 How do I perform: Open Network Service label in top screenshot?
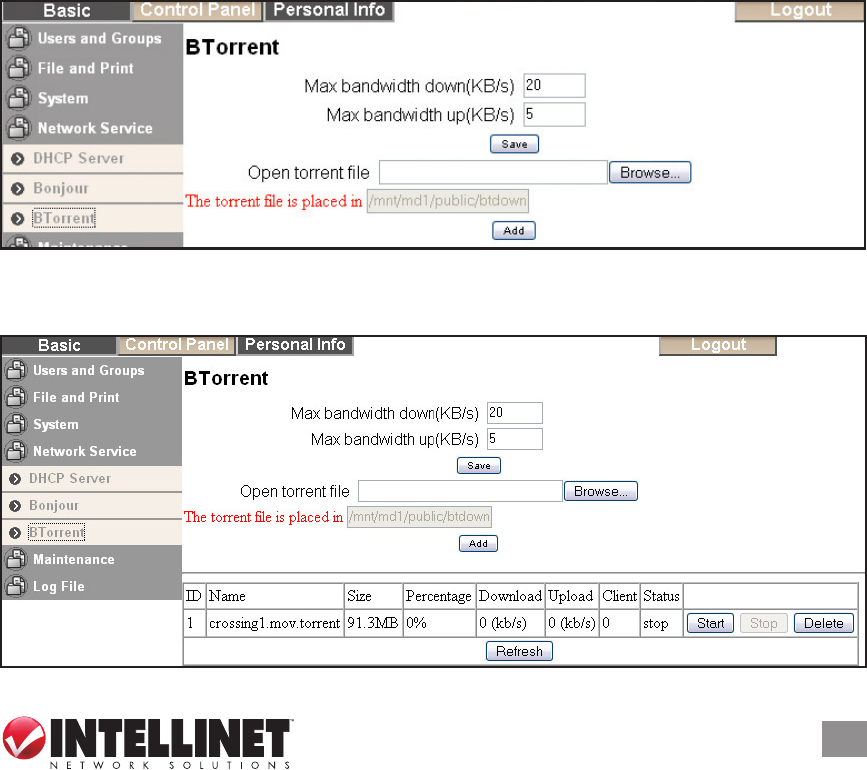pos(95,128)
